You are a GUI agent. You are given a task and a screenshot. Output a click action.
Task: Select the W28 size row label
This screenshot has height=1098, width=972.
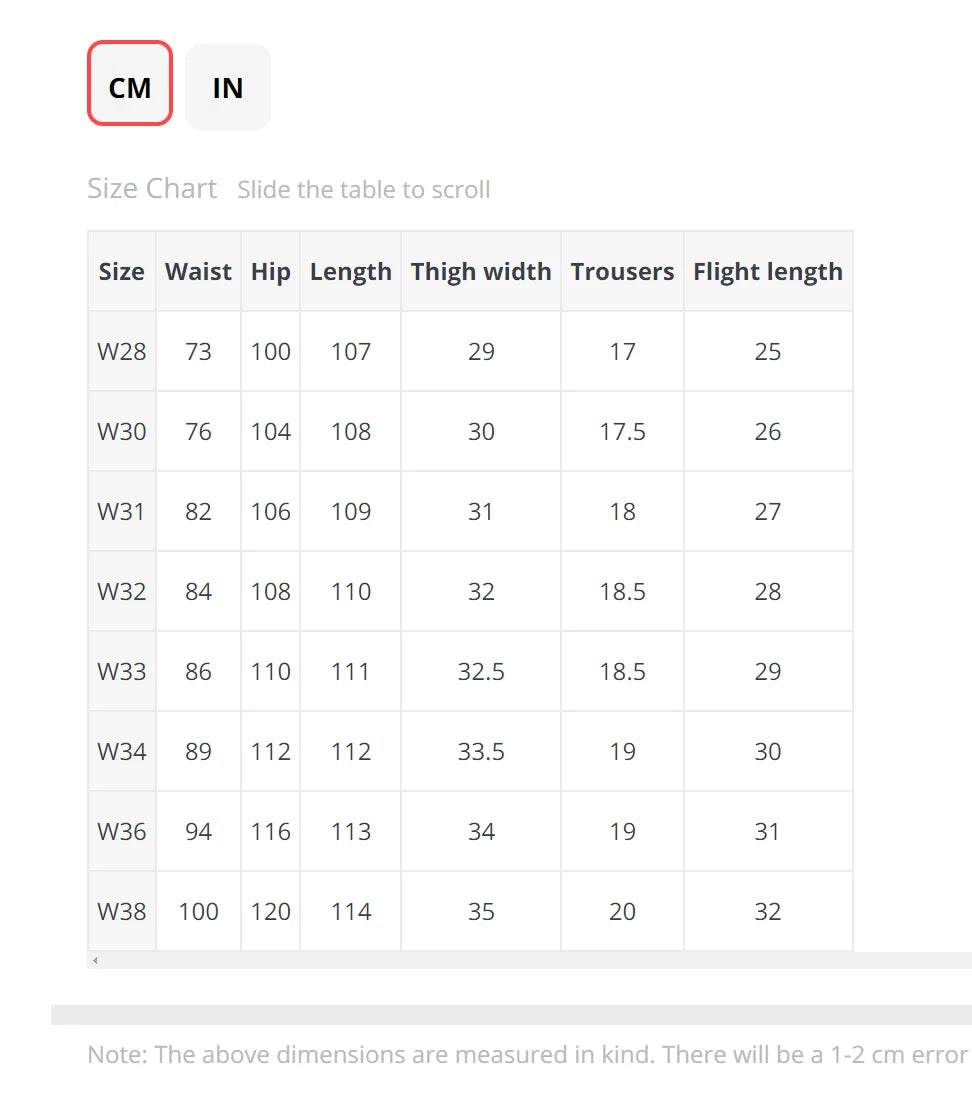pos(122,352)
